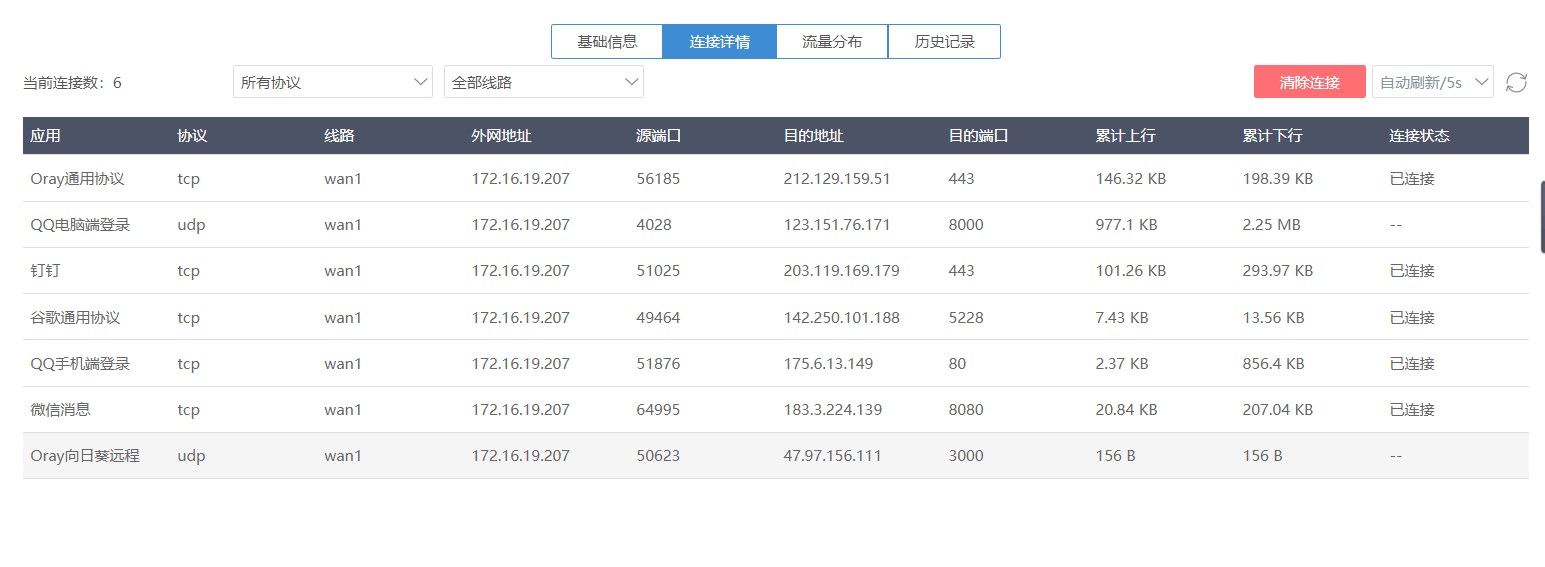The width and height of the screenshot is (1545, 567).
Task: Click download value 293.97 KB
Action: click(x=1278, y=271)
